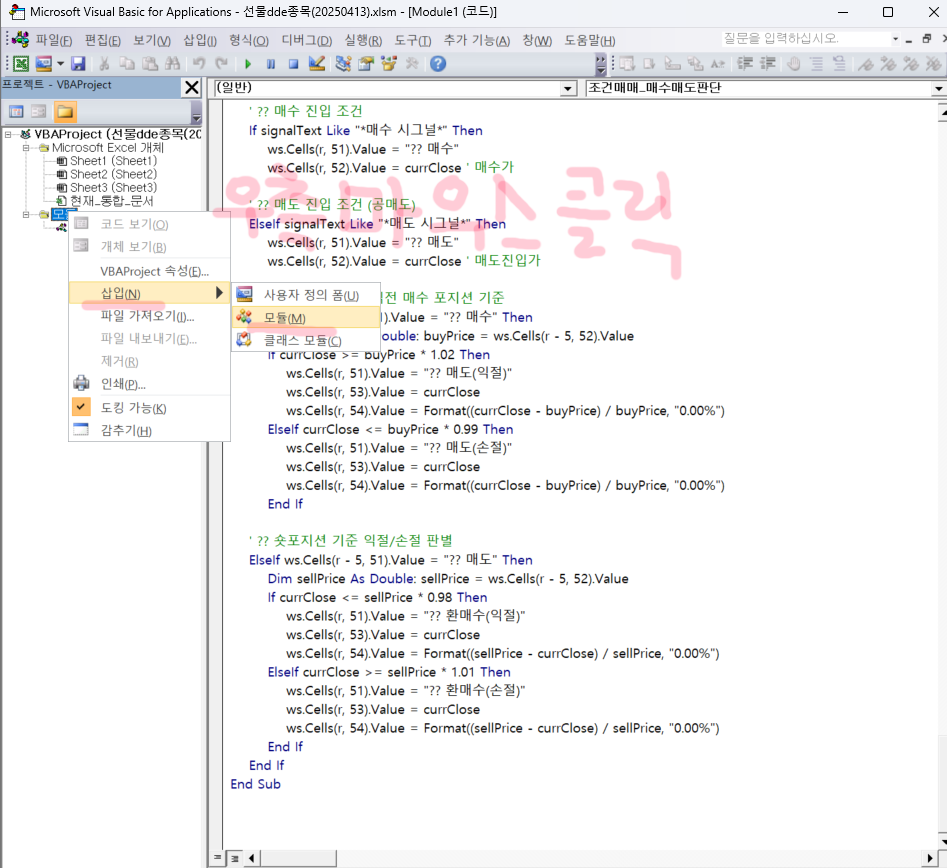The image size is (947, 868).
Task: Toggle Folders view in project panel
Action: click(65, 111)
